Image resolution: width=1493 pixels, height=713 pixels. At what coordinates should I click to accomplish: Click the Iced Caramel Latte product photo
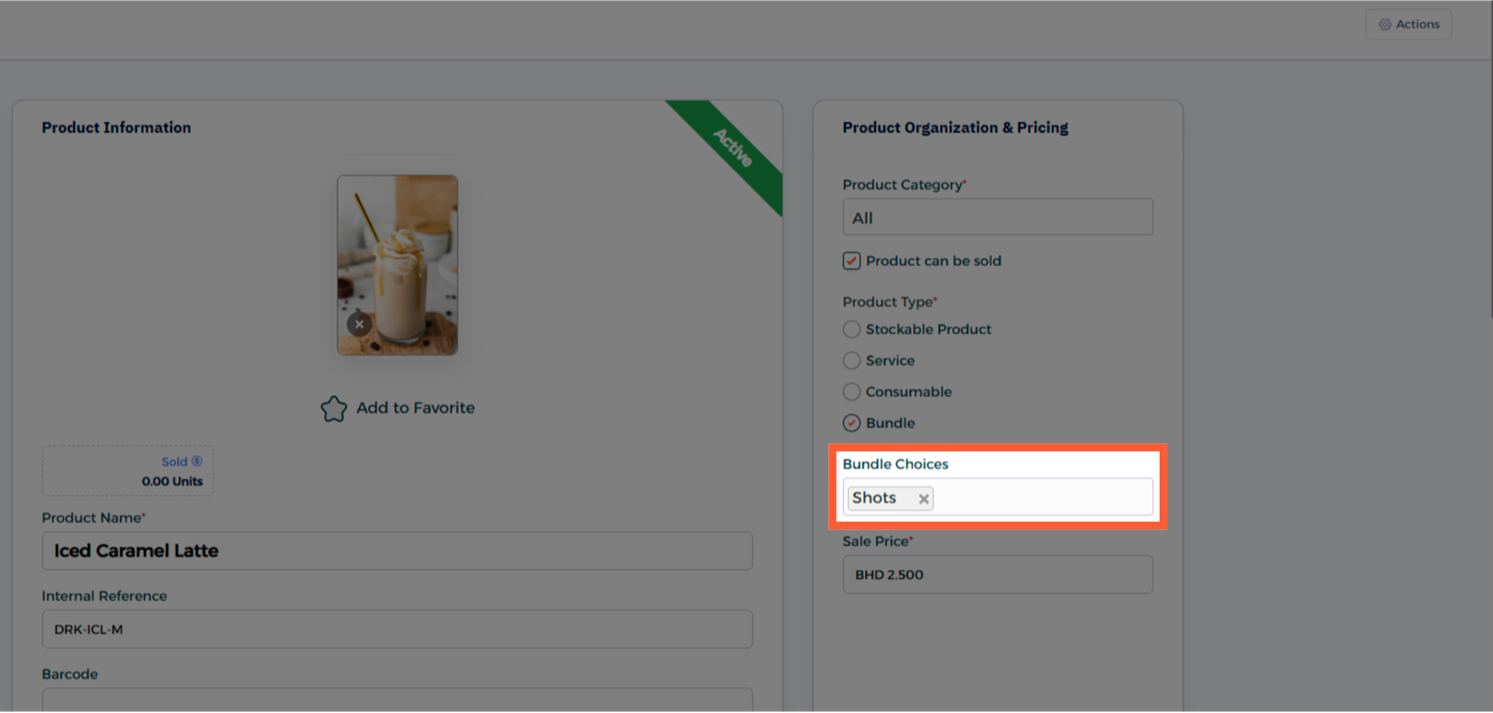coord(398,250)
